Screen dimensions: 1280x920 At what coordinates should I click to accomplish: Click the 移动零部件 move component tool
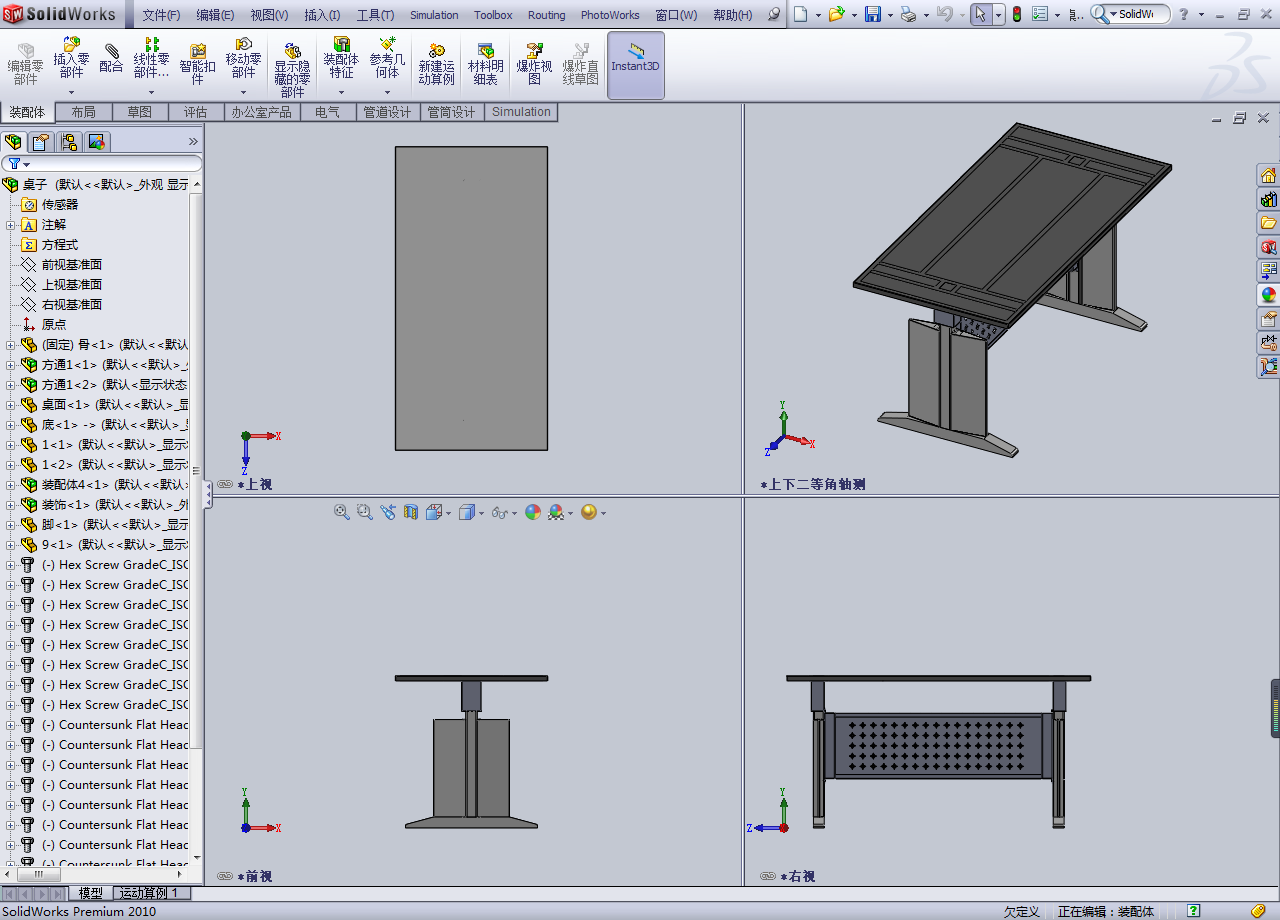(x=243, y=58)
